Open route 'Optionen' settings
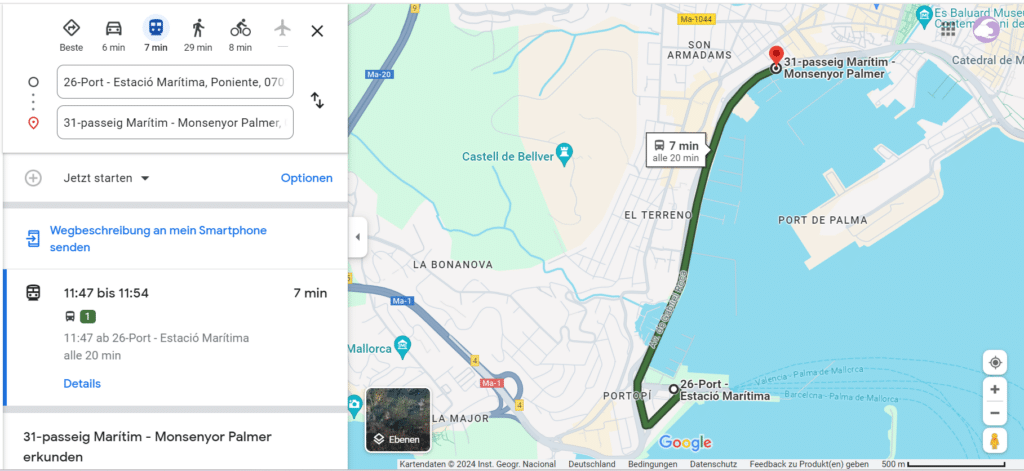 click(x=306, y=178)
